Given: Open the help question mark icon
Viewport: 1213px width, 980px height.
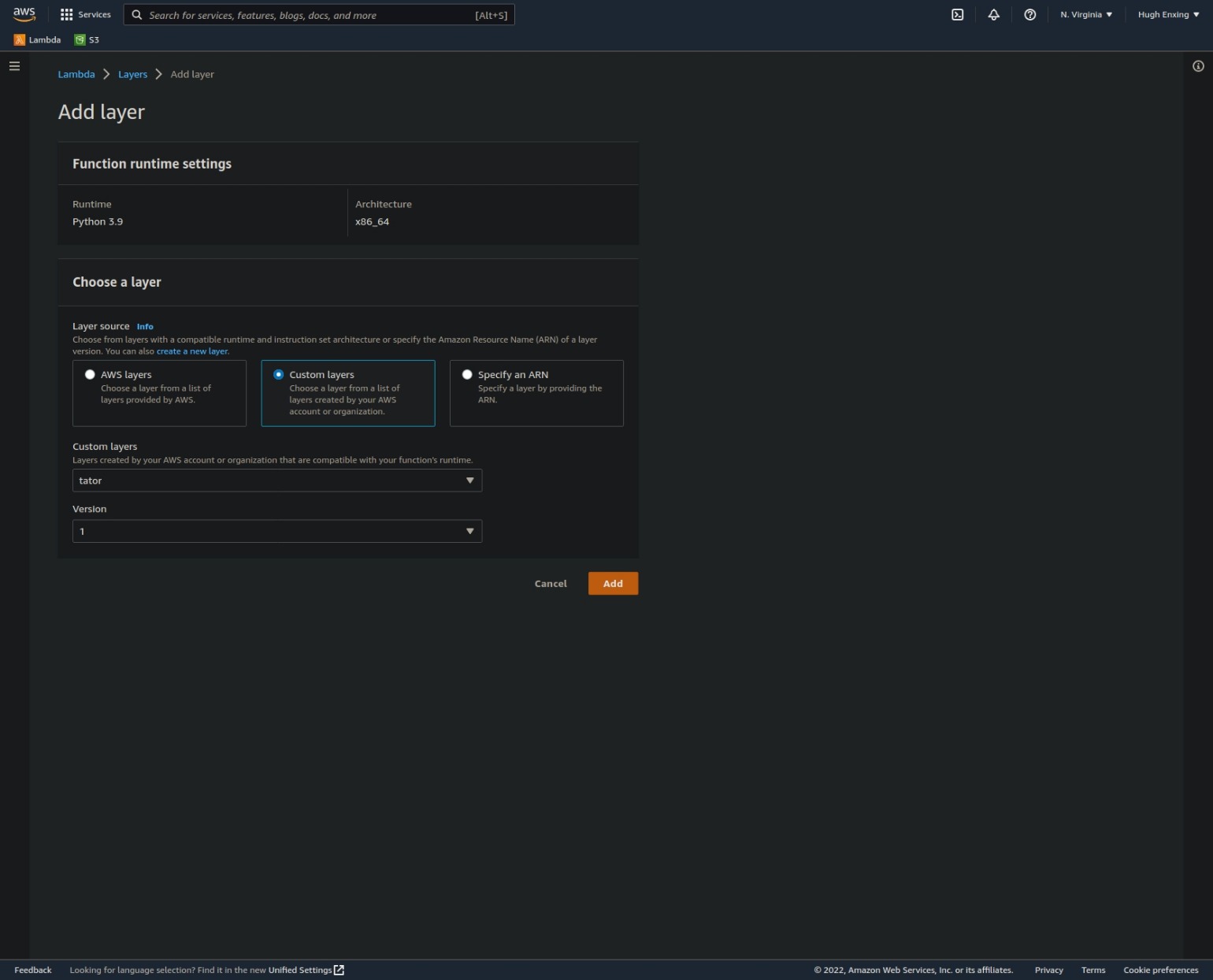Looking at the screenshot, I should (x=1029, y=15).
